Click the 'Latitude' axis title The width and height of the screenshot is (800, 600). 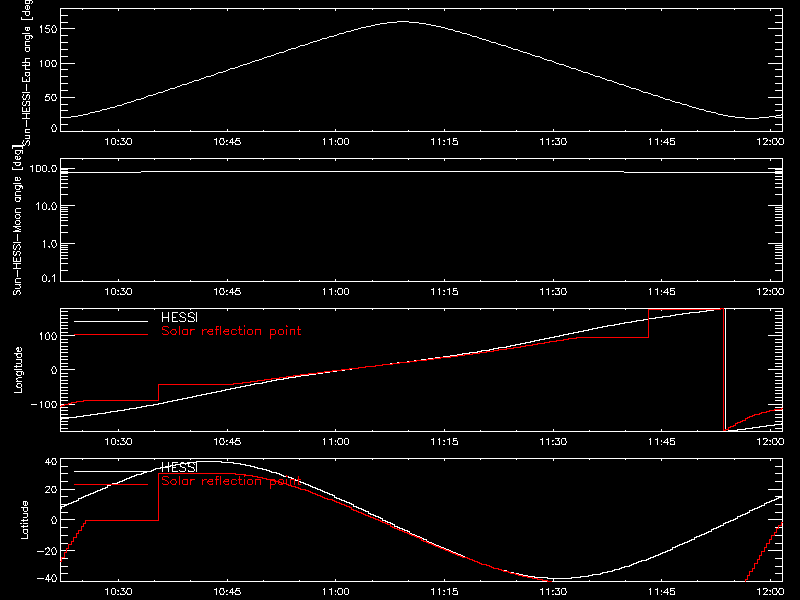coord(24,520)
